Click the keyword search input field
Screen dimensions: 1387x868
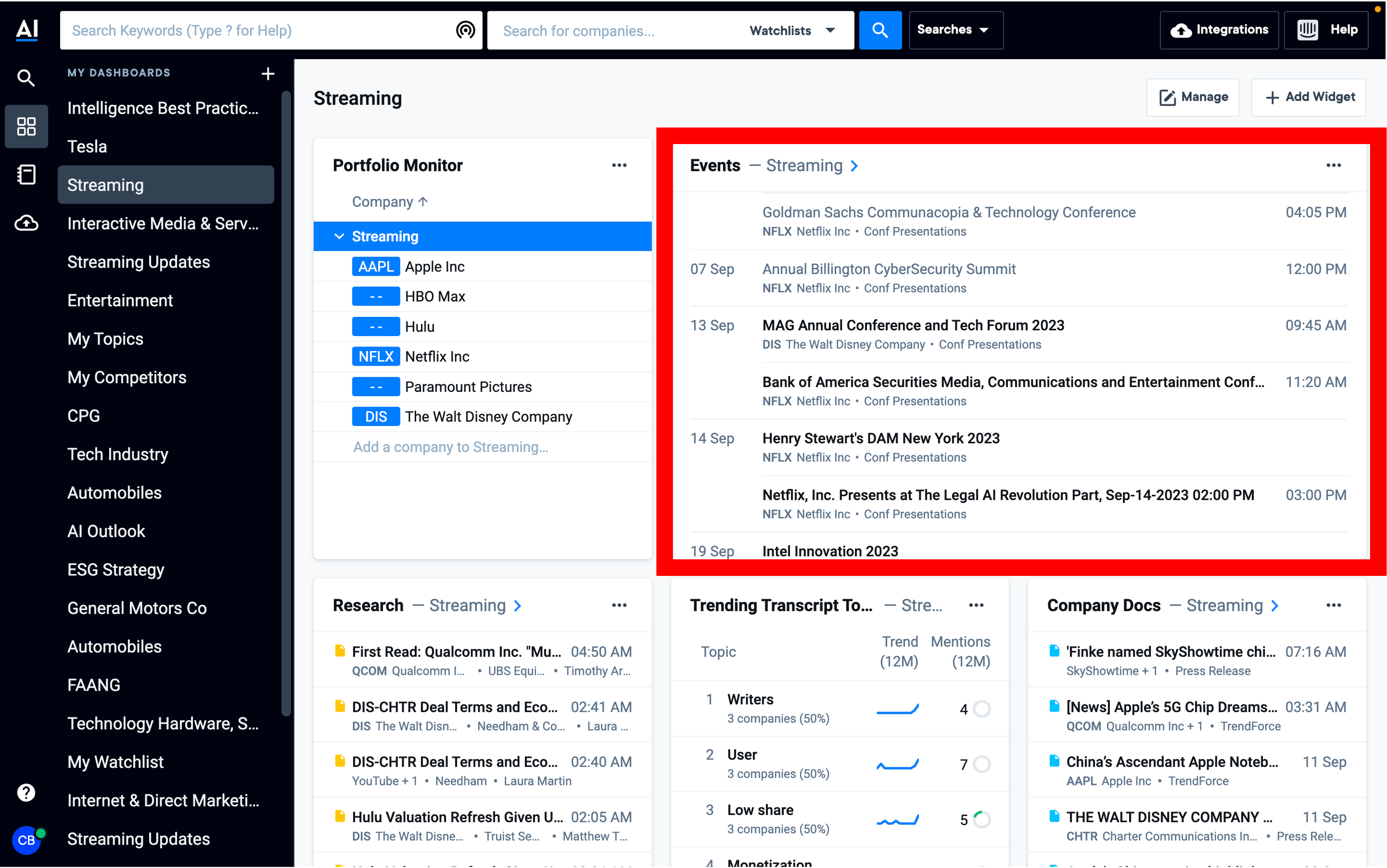click(258, 30)
